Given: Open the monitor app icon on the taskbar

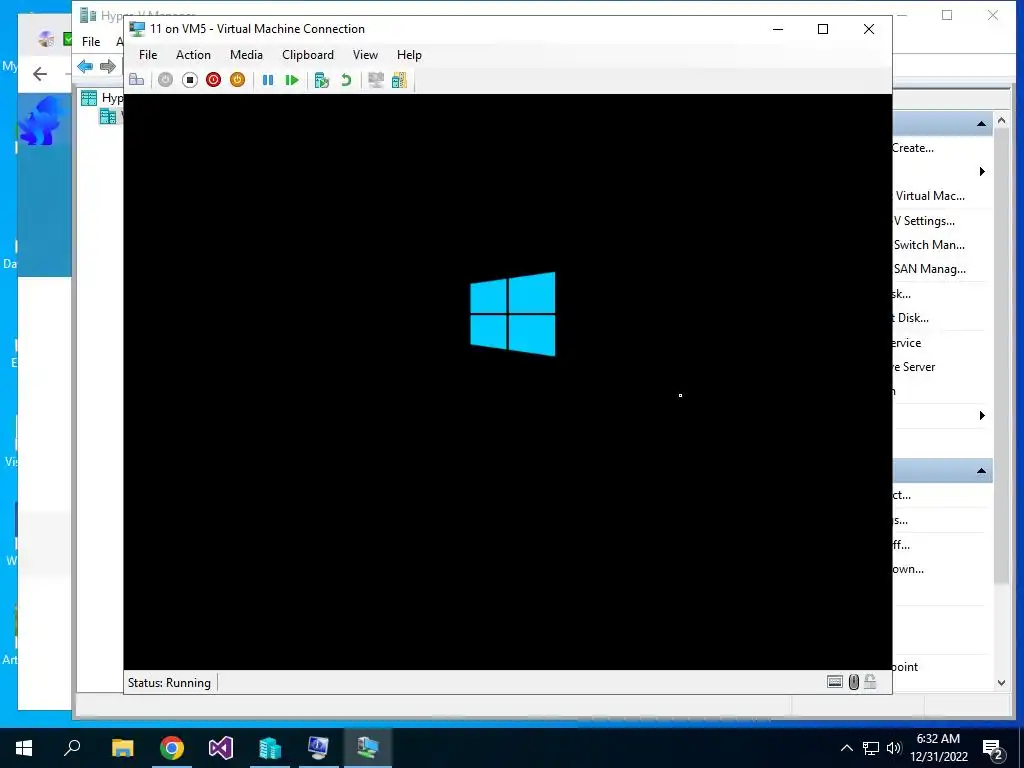Looking at the screenshot, I should (318, 748).
